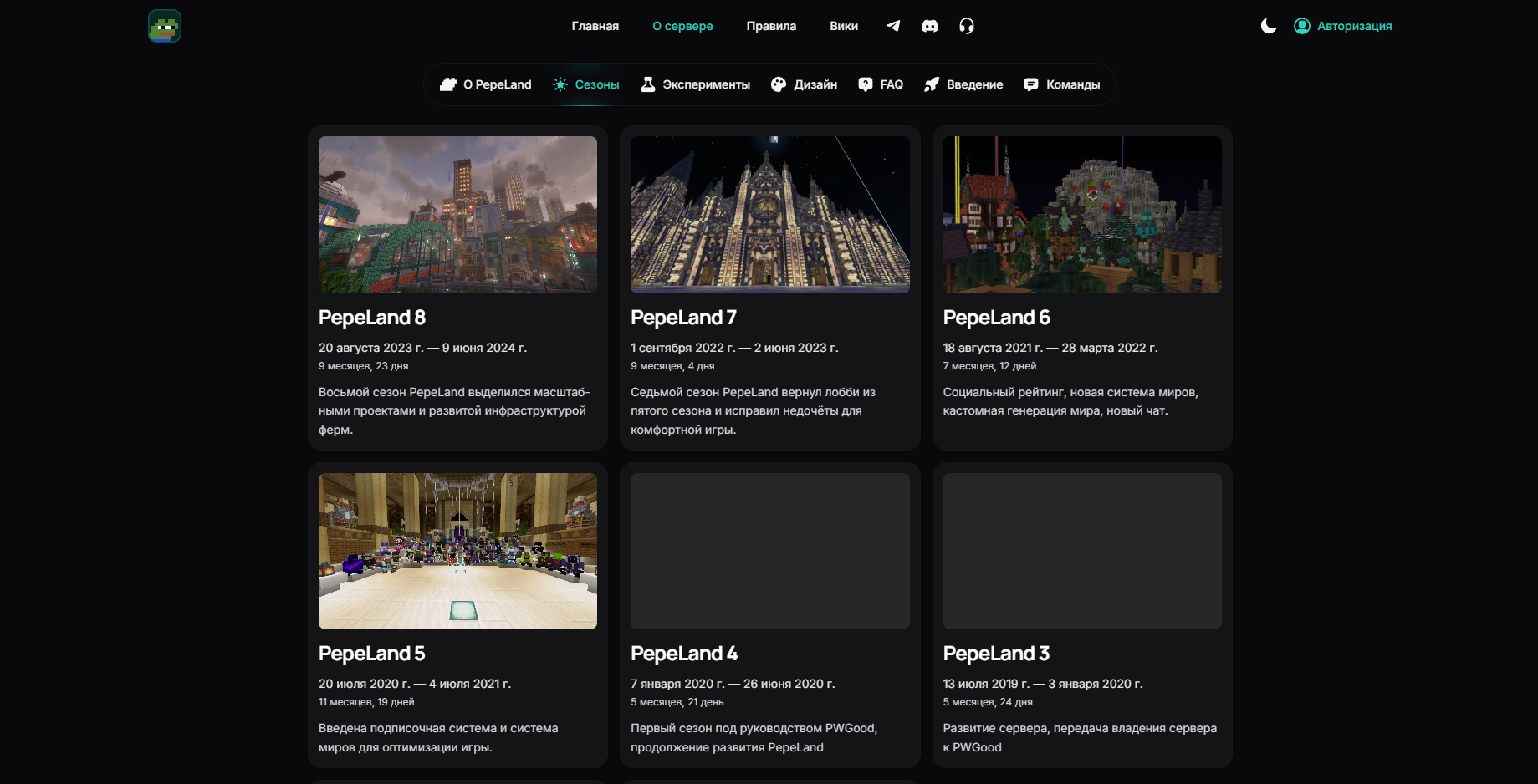This screenshot has width=1538, height=784.
Task: Click the description starting Развитие сервера
Action: (x=1080, y=738)
